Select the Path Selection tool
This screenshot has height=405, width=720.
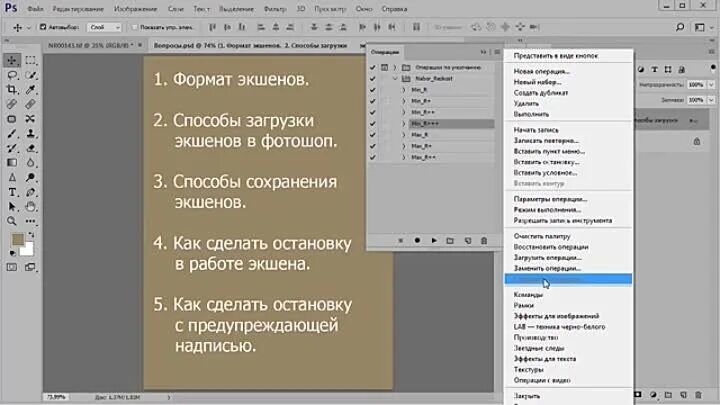(x=12, y=207)
